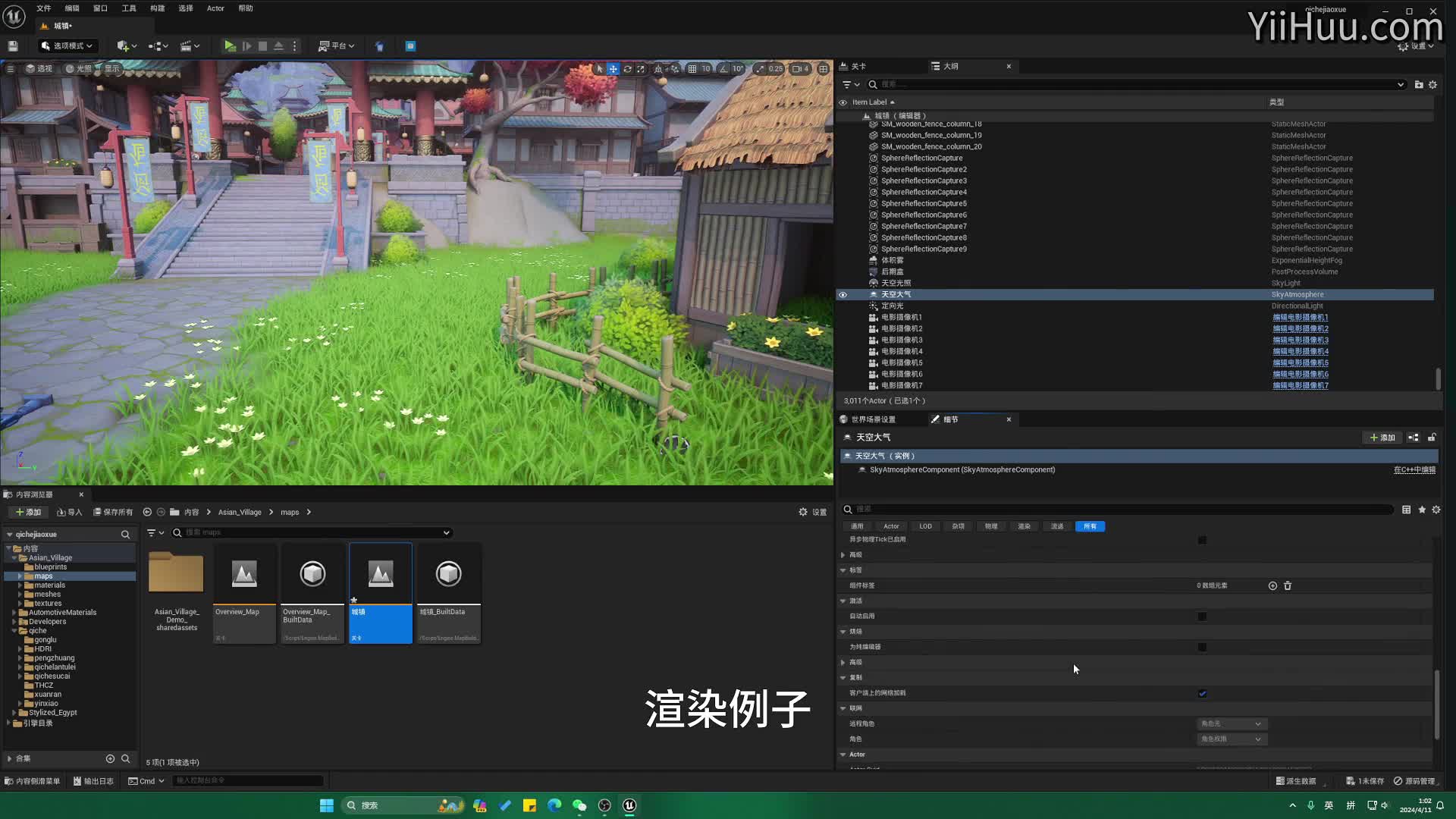Open outliner settings gear icon
Image resolution: width=1456 pixels, height=819 pixels.
pos(1432,84)
